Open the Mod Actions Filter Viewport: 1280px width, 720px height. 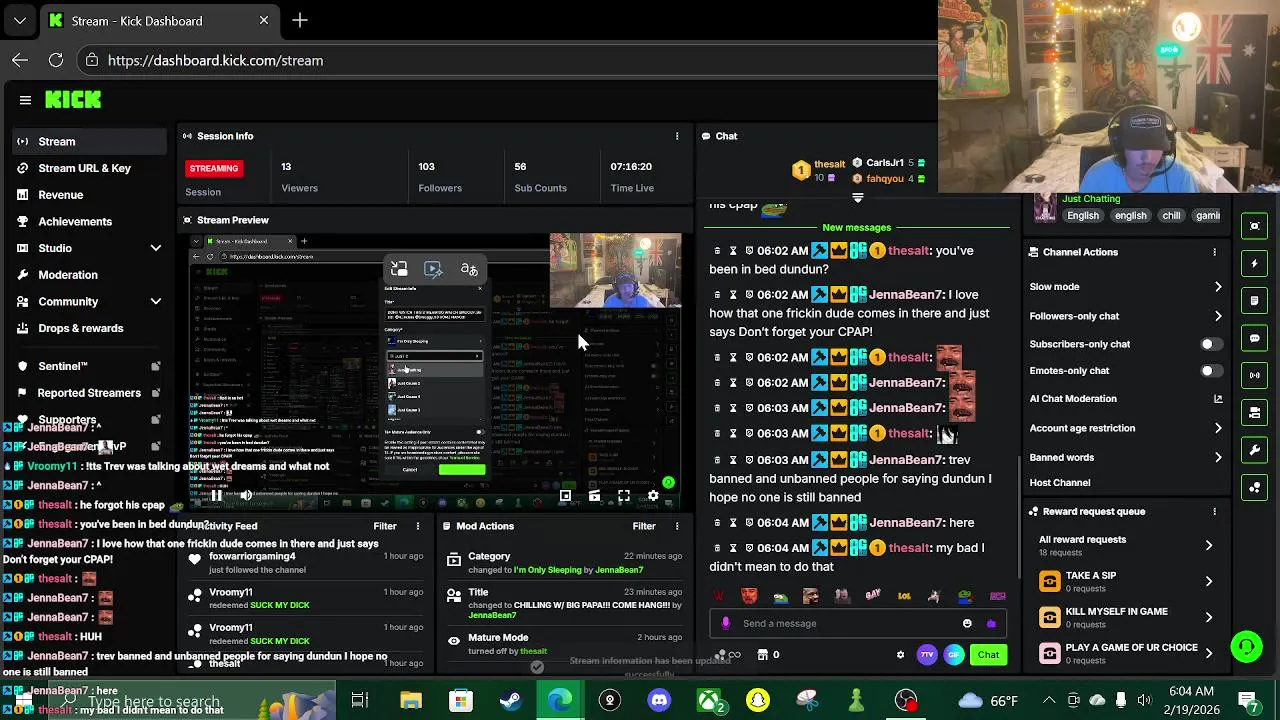coord(644,526)
